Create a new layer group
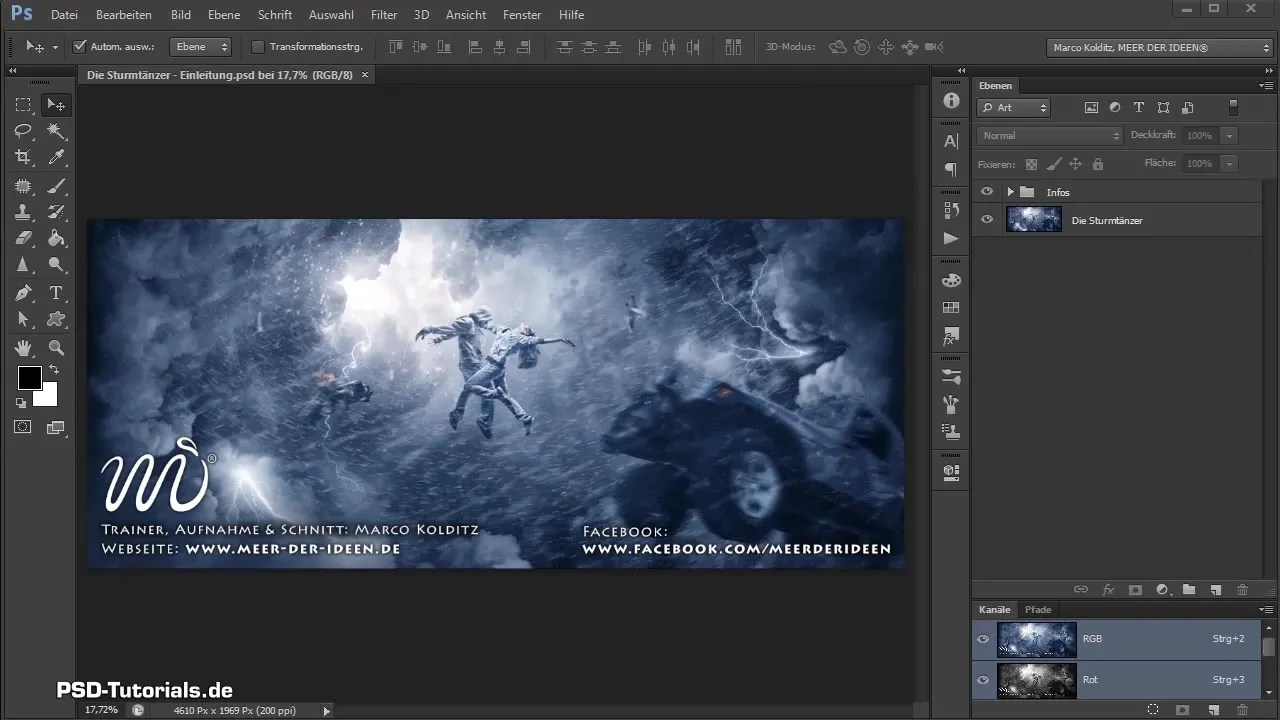1280x720 pixels. [1189, 590]
